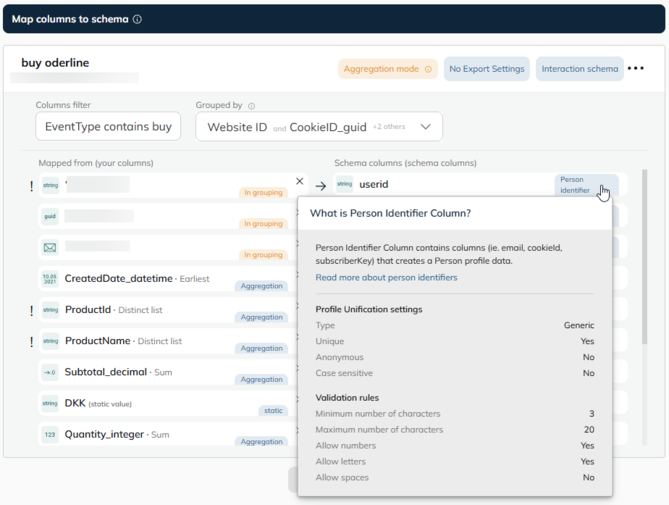Click In grouping tag on guid row
Viewport: 669px width, 505px height.
pyautogui.click(x=263, y=223)
